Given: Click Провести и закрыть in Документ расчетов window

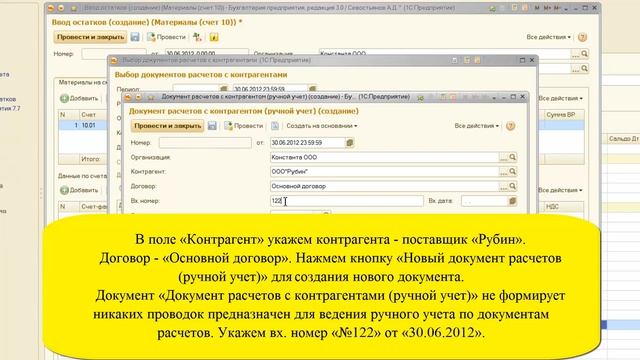Looking at the screenshot, I should tap(168, 126).
